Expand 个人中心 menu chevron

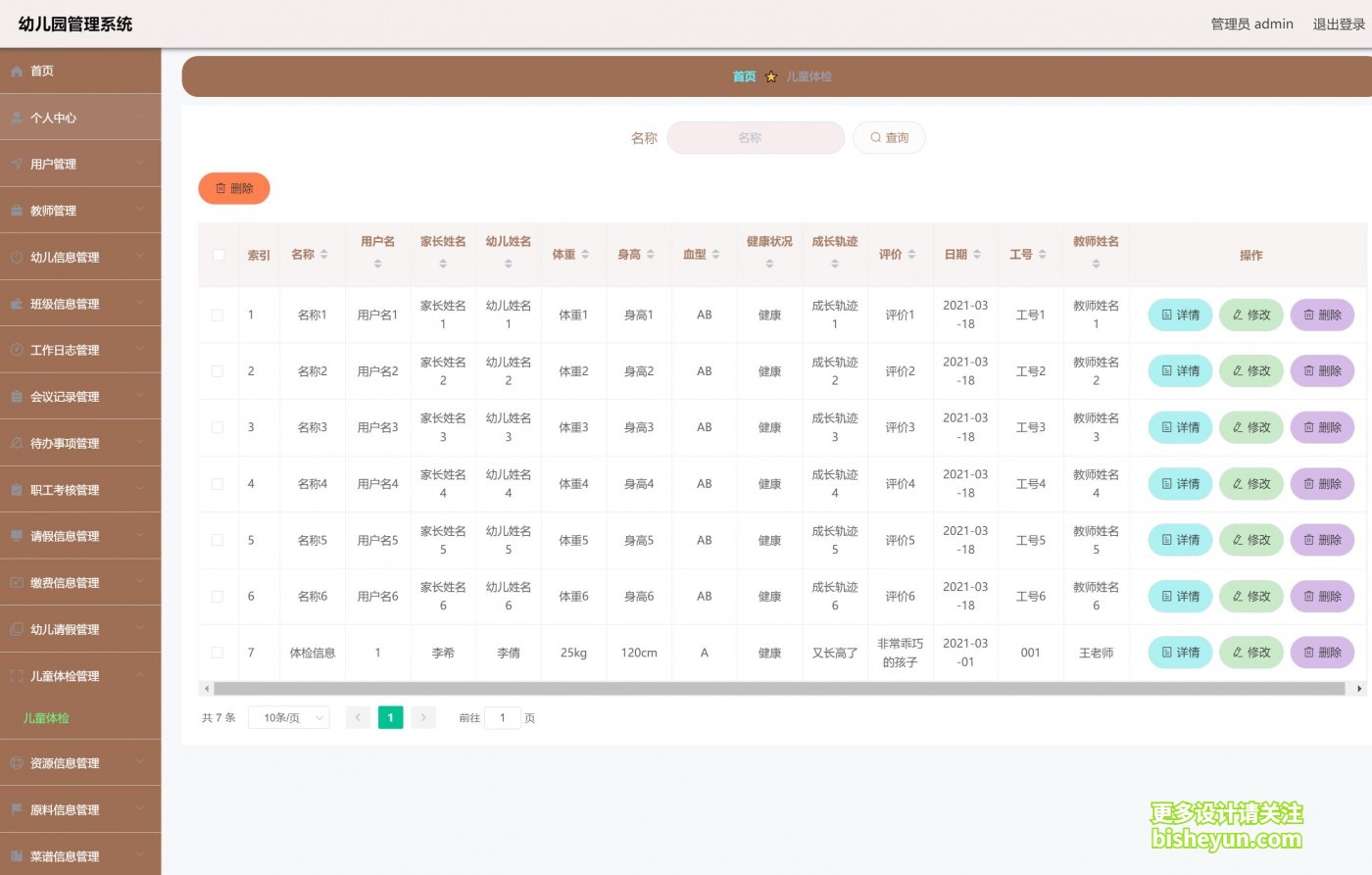[140, 118]
